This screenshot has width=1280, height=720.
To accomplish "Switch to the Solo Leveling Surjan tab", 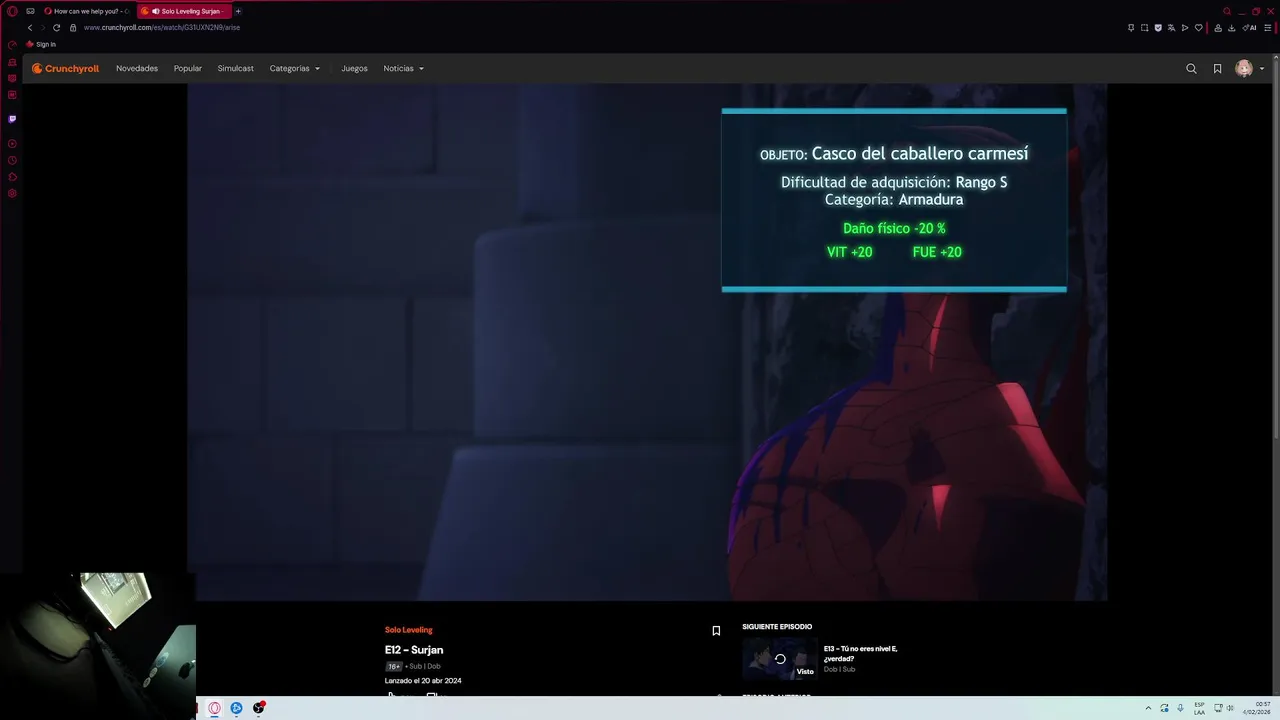I will [185, 11].
